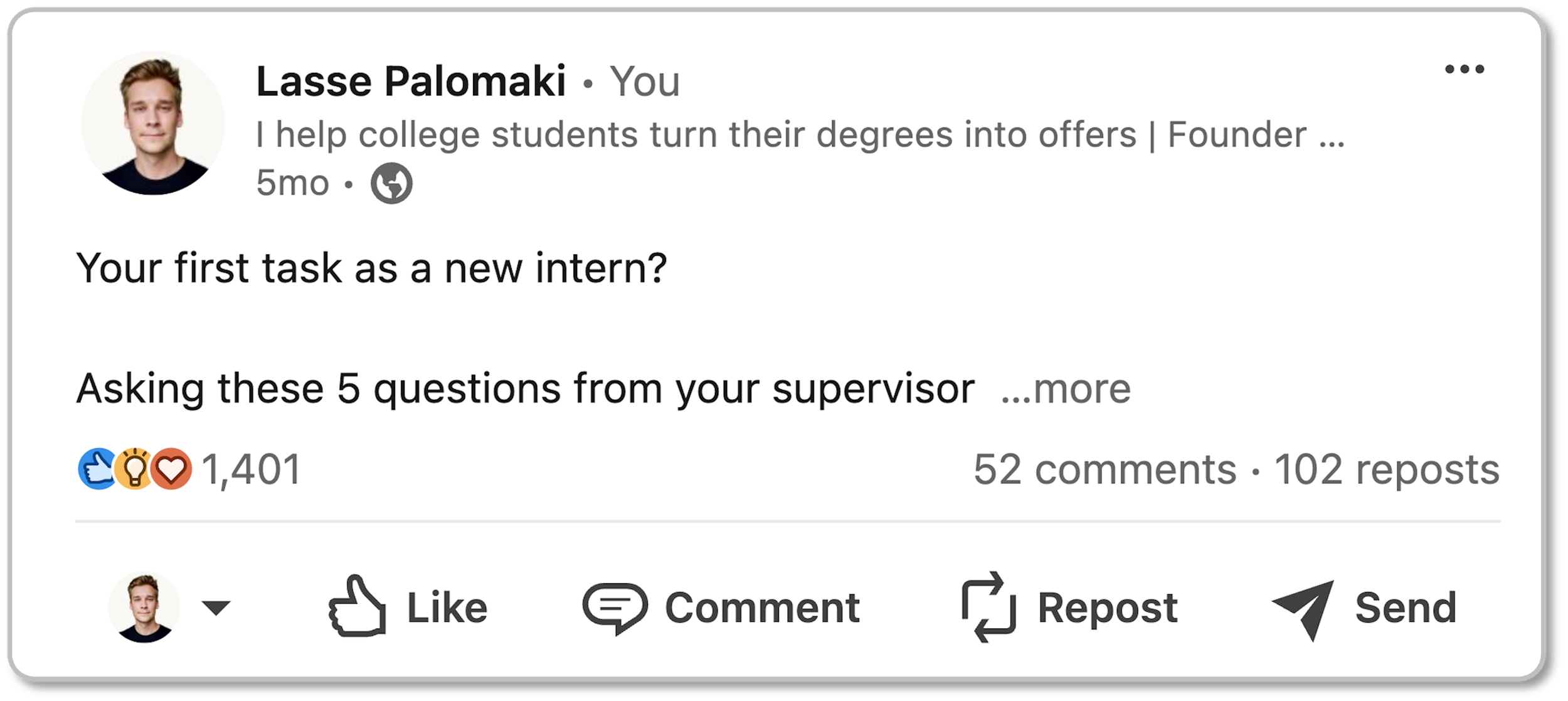Click the Repost arrows icon
The width and height of the screenshot is (1568, 701).
tap(988, 607)
